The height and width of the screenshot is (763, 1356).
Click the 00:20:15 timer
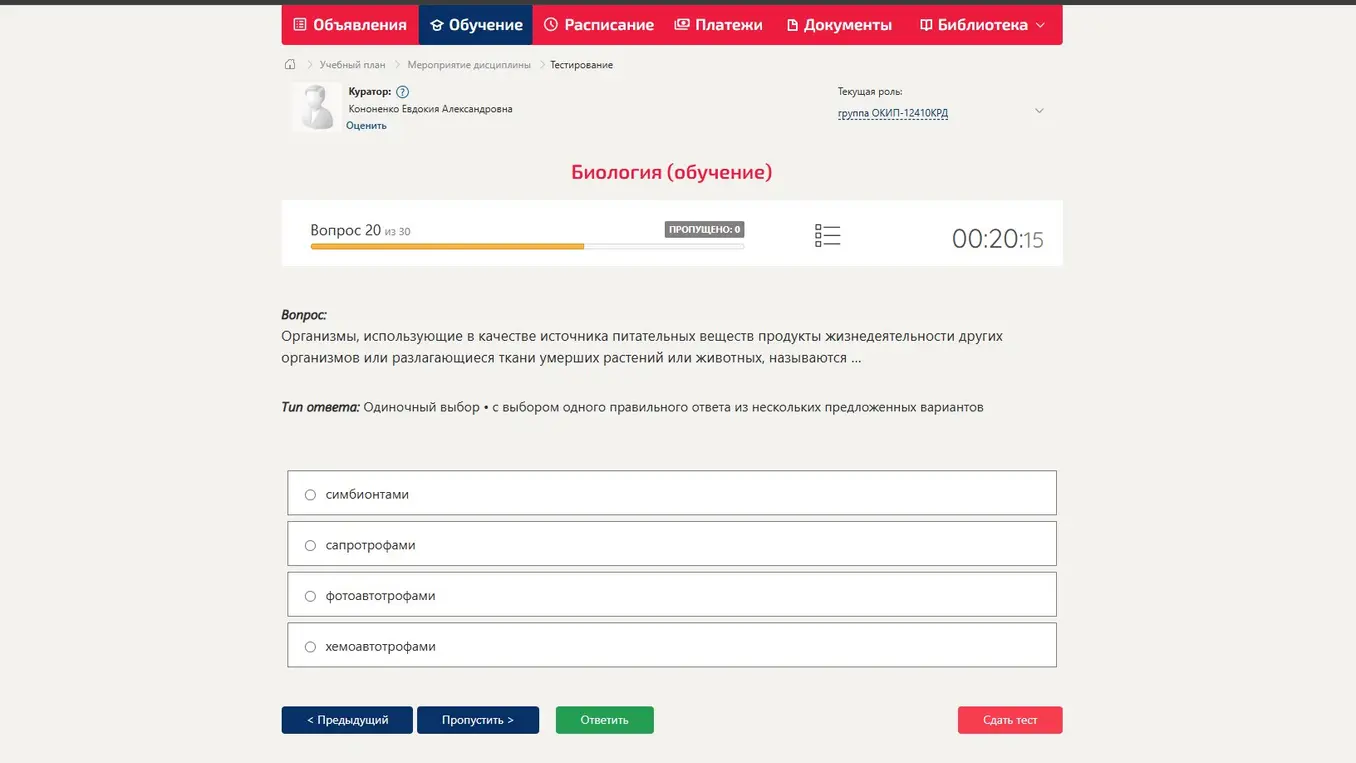point(997,239)
